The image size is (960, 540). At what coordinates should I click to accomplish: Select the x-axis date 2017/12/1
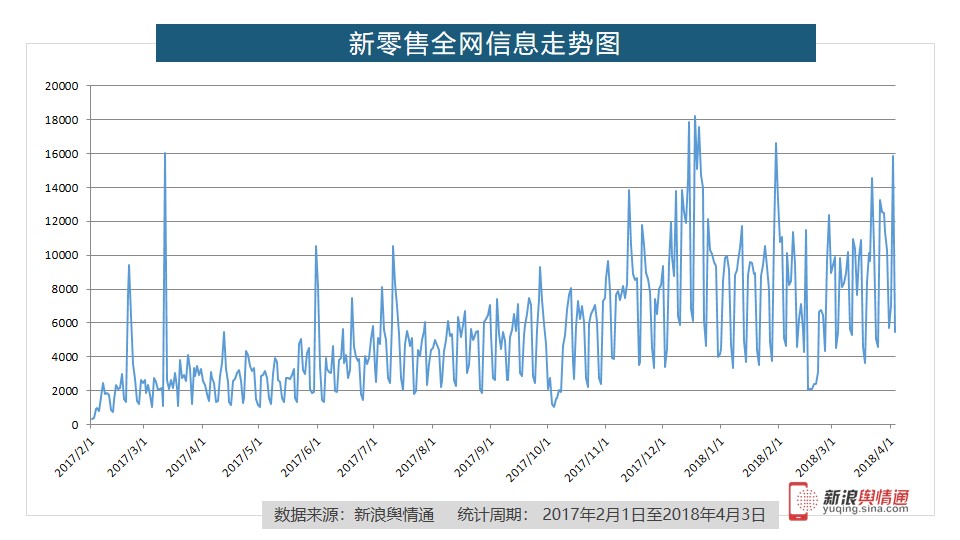643,459
